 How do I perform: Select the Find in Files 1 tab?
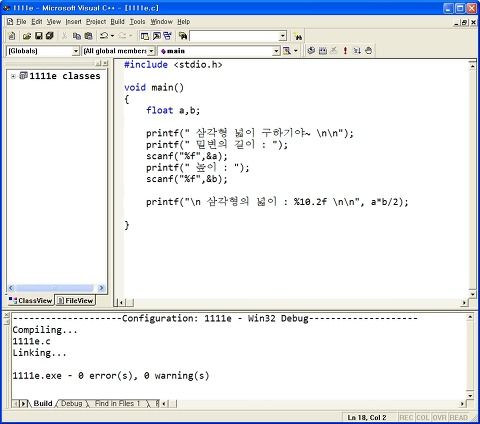[x=117, y=403]
